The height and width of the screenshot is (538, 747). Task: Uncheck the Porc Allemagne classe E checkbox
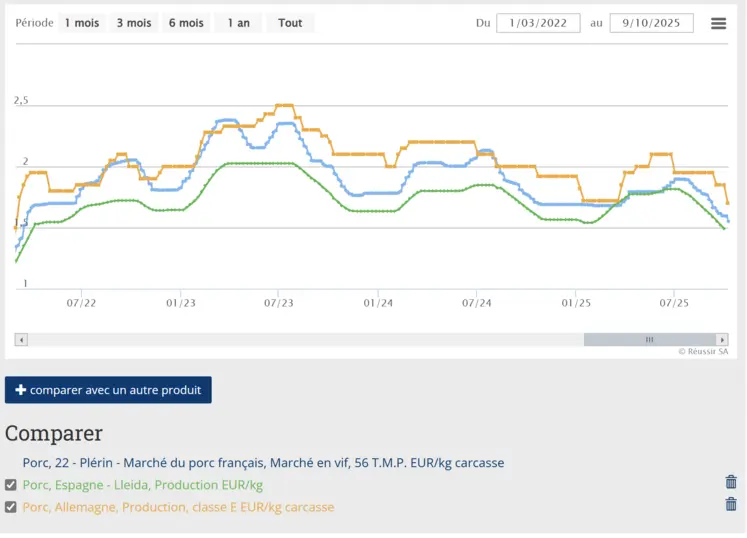(11, 507)
